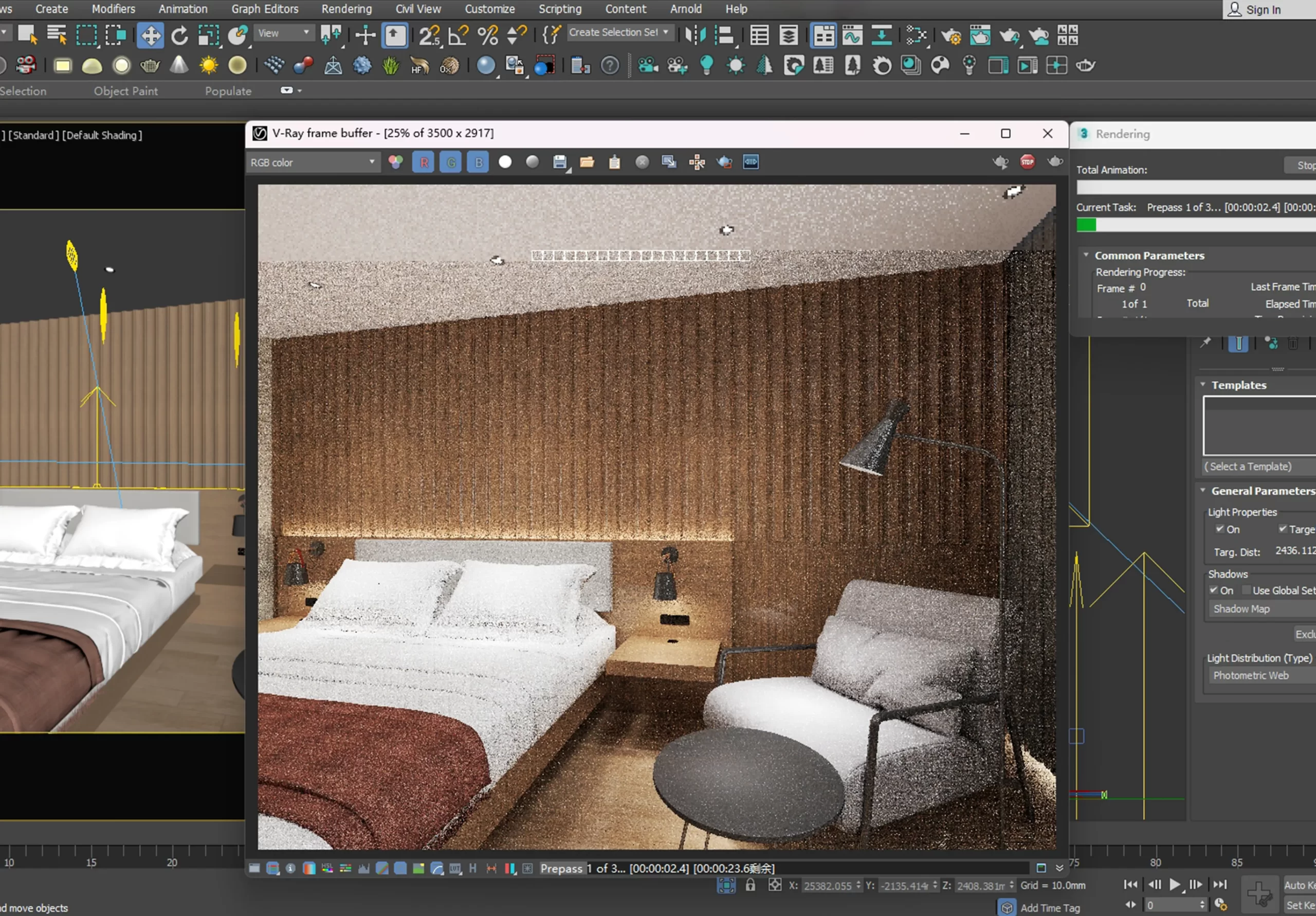Screen dimensions: 1316x916
Task: Open Select a Template dropdown
Action: coord(1259,466)
